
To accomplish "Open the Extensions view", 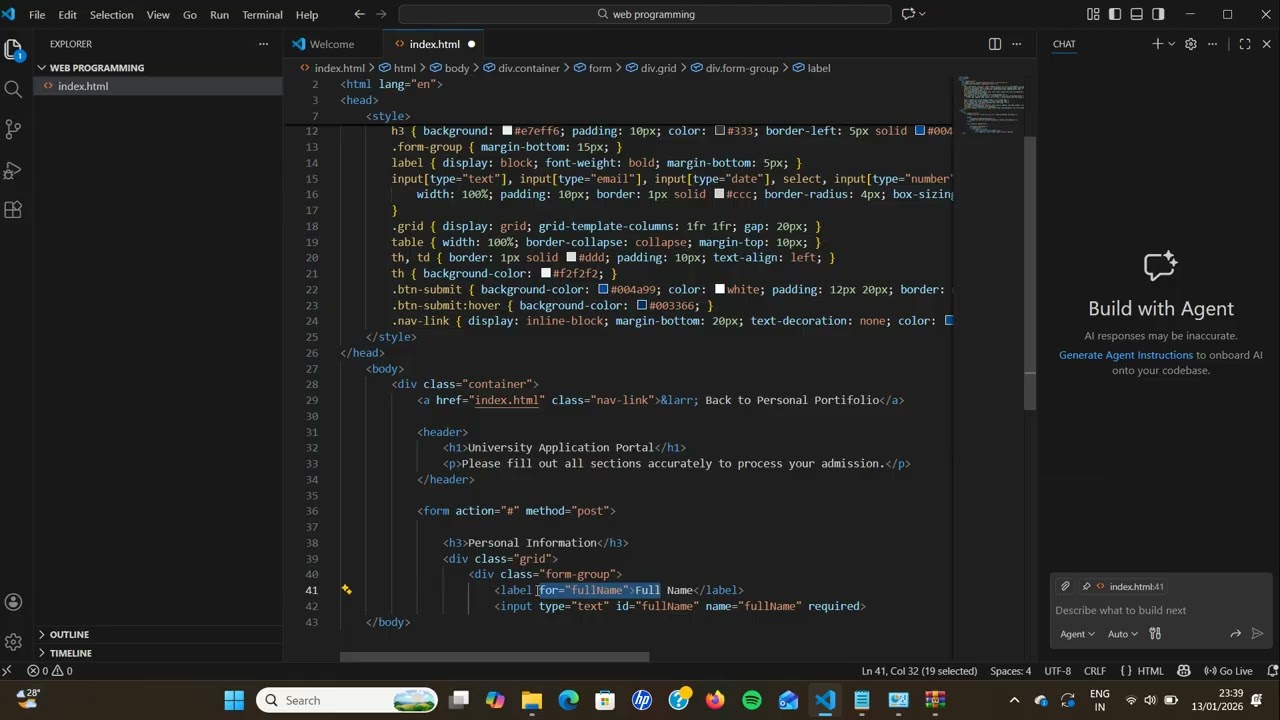I will 13,210.
